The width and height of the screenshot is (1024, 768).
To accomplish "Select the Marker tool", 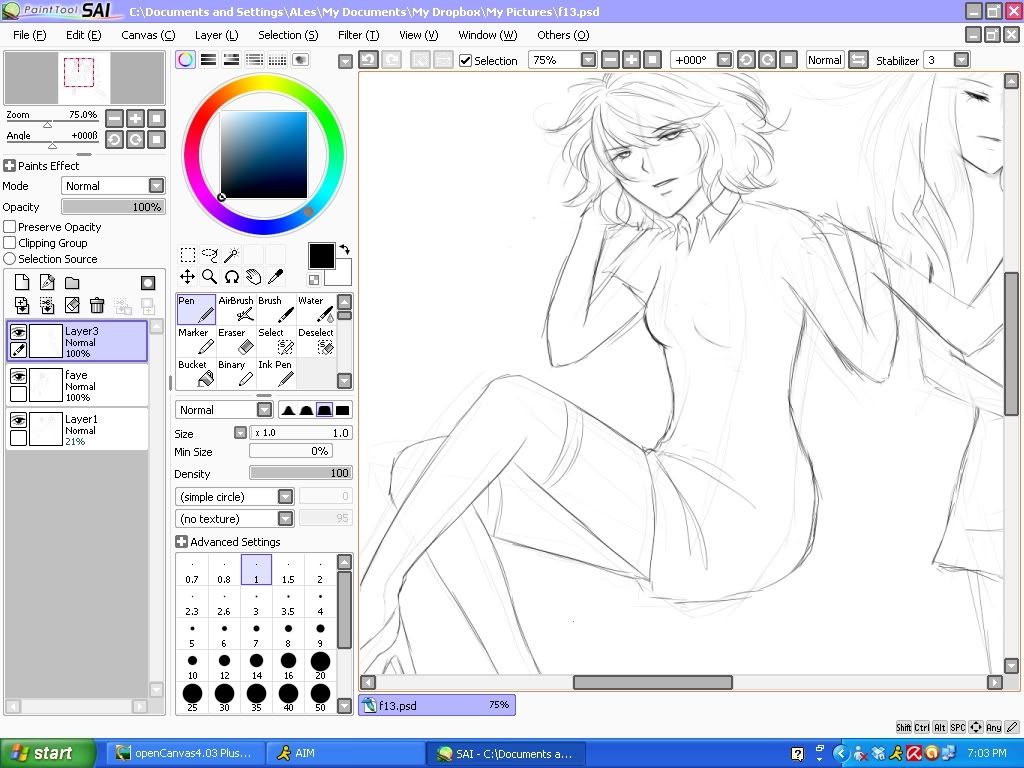I will [x=196, y=341].
